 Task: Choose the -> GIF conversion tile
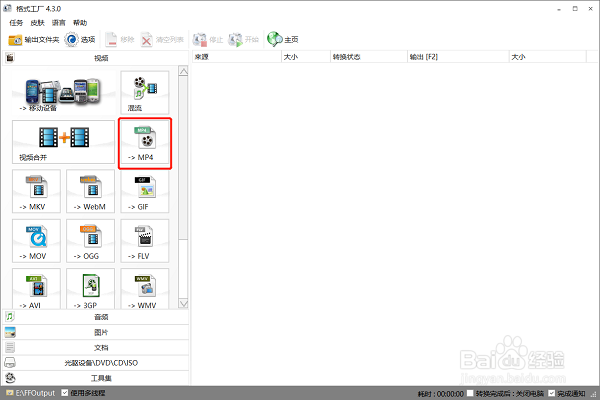click(x=145, y=191)
